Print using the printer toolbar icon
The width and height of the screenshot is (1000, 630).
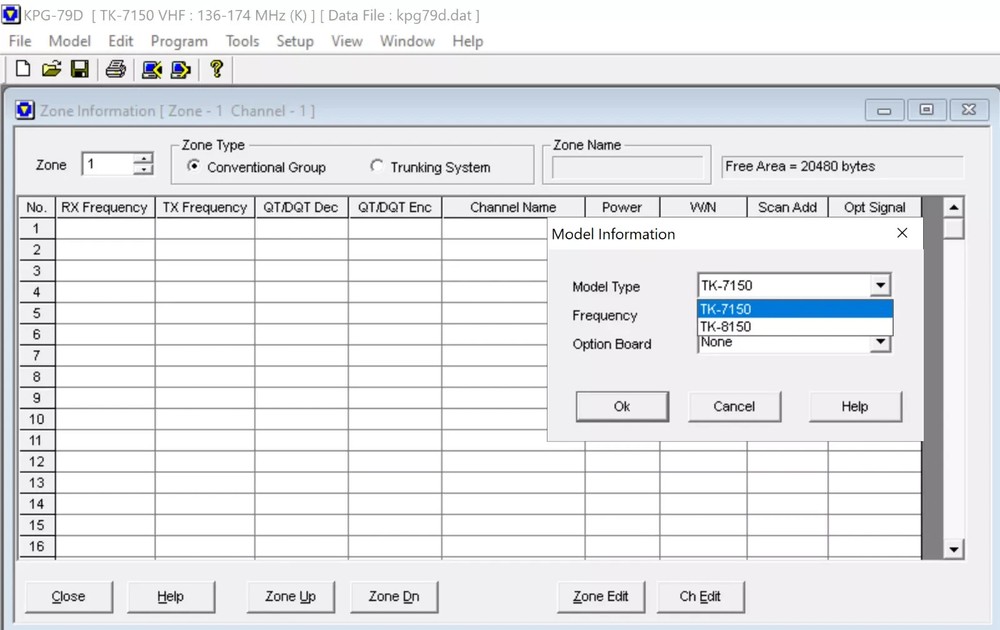(115, 68)
